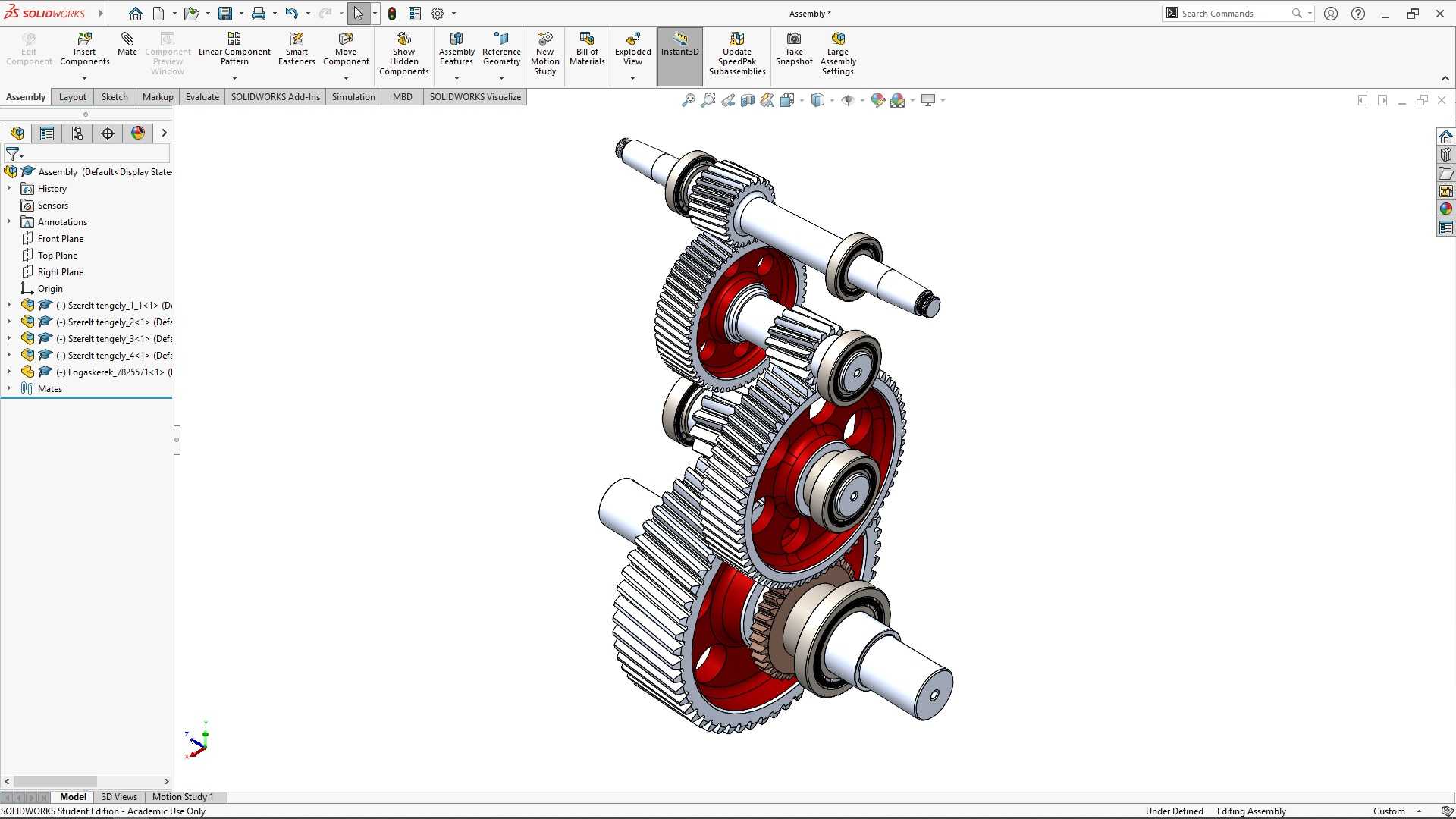Viewport: 1456px width, 819px height.
Task: Click the Save icon in title toolbar
Action: click(225, 14)
